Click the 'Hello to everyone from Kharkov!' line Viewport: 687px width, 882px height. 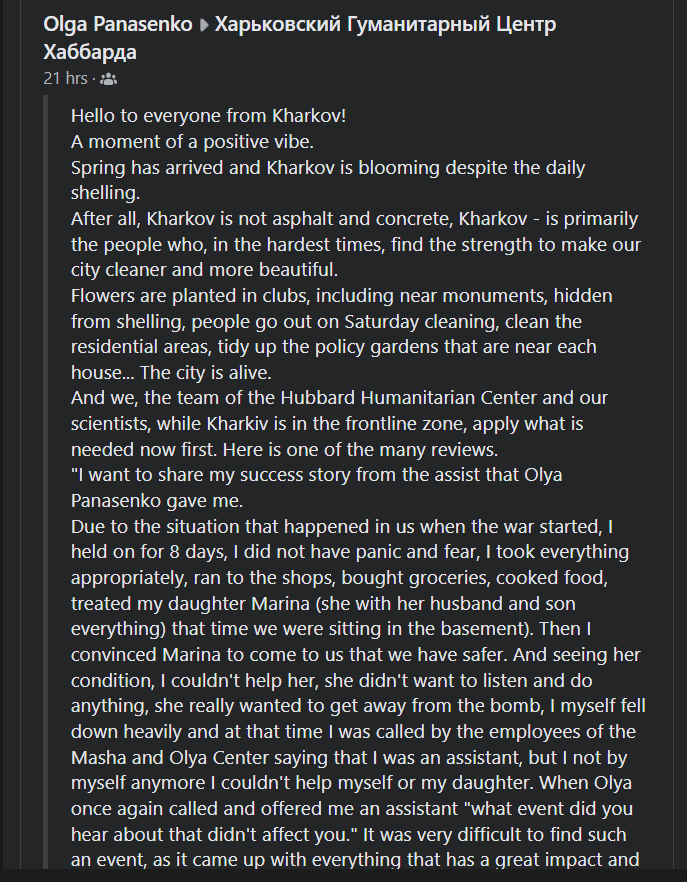pos(208,115)
